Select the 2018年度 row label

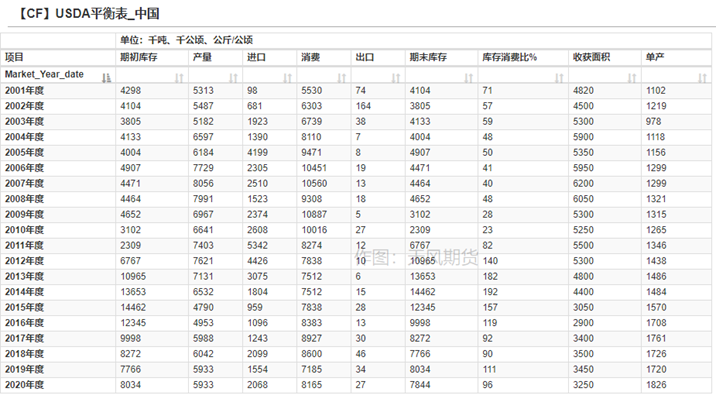24,354
